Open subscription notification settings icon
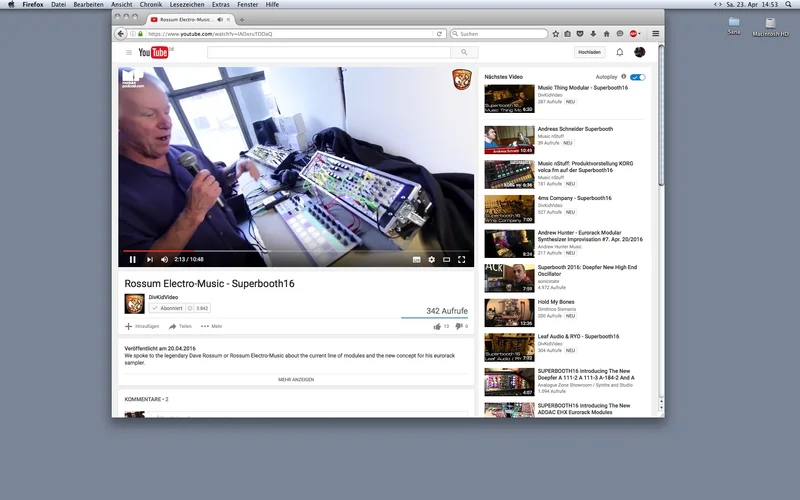Viewport: 800px width, 500px height. (x=190, y=308)
